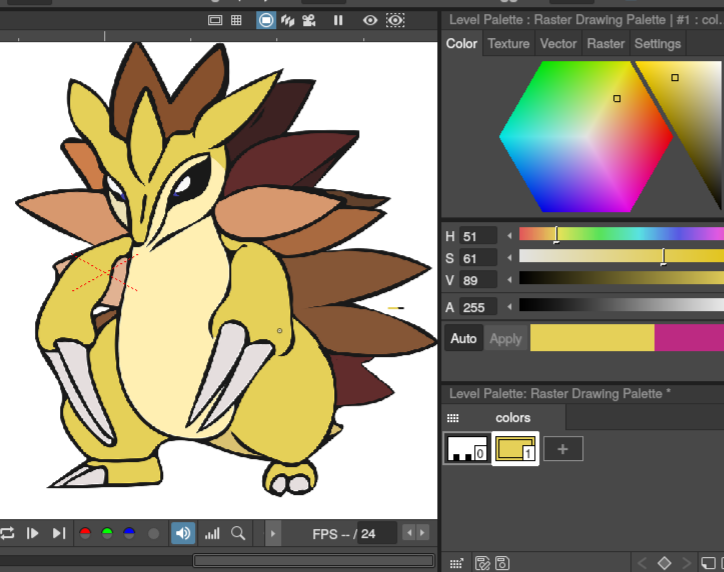Toggle the Safe Area overlay icon

[215, 20]
